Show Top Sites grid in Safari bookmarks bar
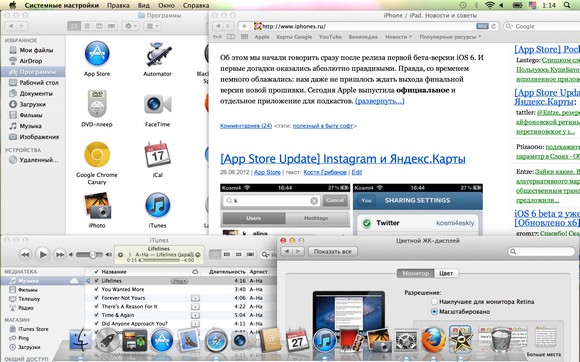The width and height of the screenshot is (580, 362). (244, 37)
